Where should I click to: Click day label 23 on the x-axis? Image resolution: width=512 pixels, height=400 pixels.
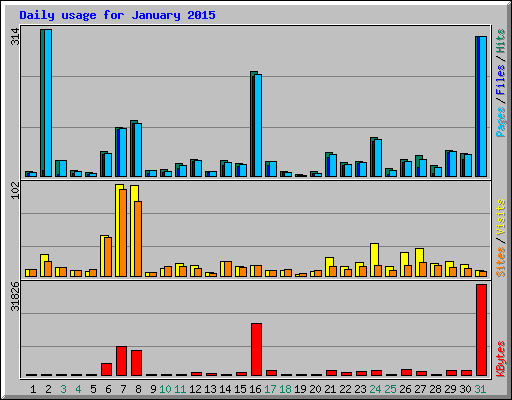click(x=360, y=389)
